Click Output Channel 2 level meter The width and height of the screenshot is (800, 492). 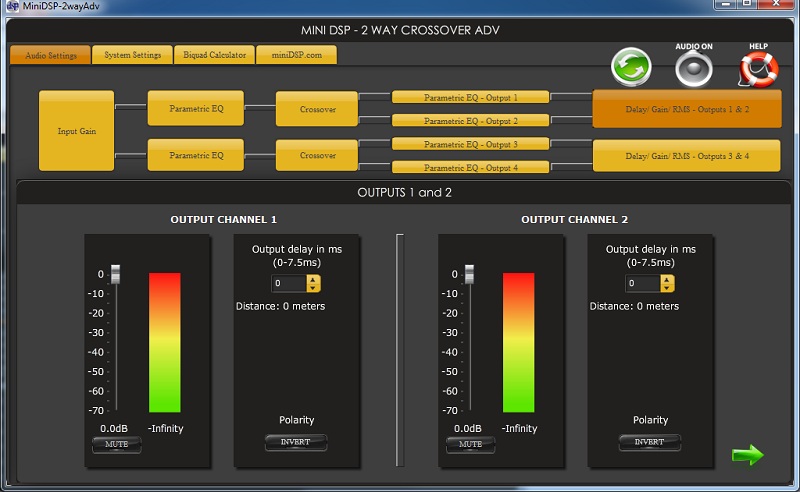(x=518, y=342)
